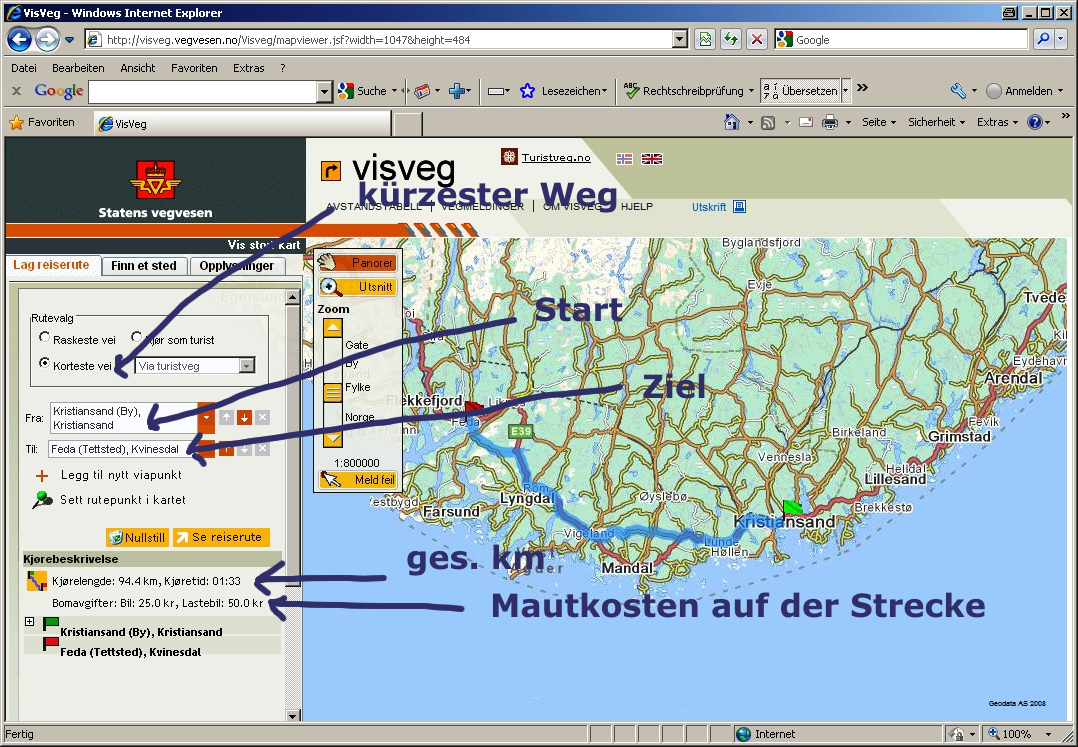The height and width of the screenshot is (747, 1078).
Task: Activate the Panorer pan tool
Action: point(357,263)
